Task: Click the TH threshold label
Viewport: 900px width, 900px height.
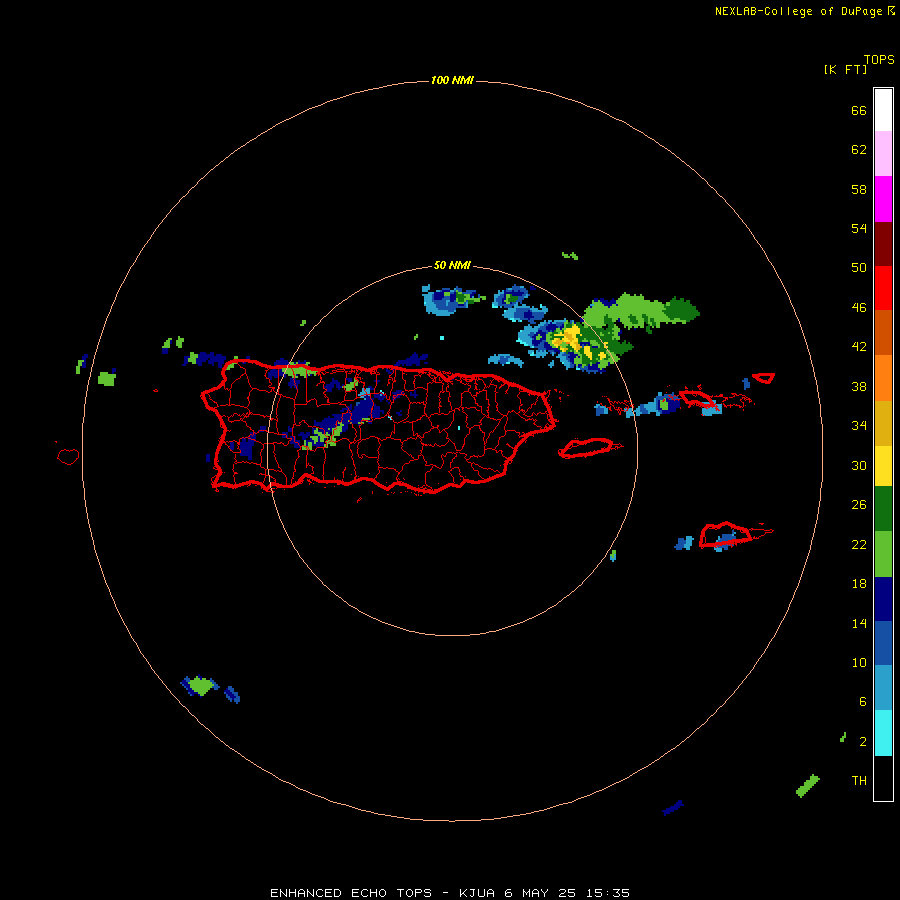Action: click(859, 781)
